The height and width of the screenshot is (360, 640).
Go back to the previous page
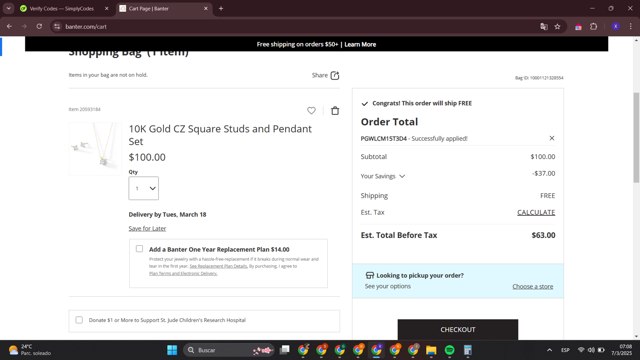click(x=9, y=27)
